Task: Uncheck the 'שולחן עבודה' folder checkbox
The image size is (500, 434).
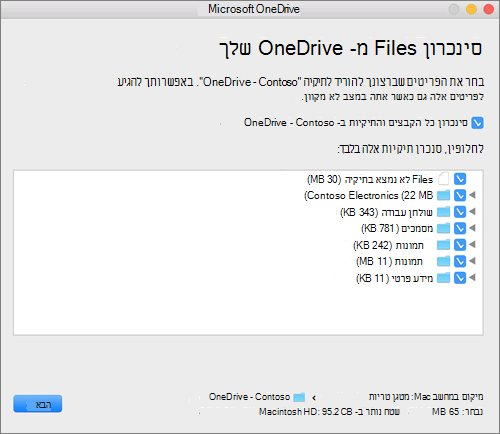Action: (460, 212)
